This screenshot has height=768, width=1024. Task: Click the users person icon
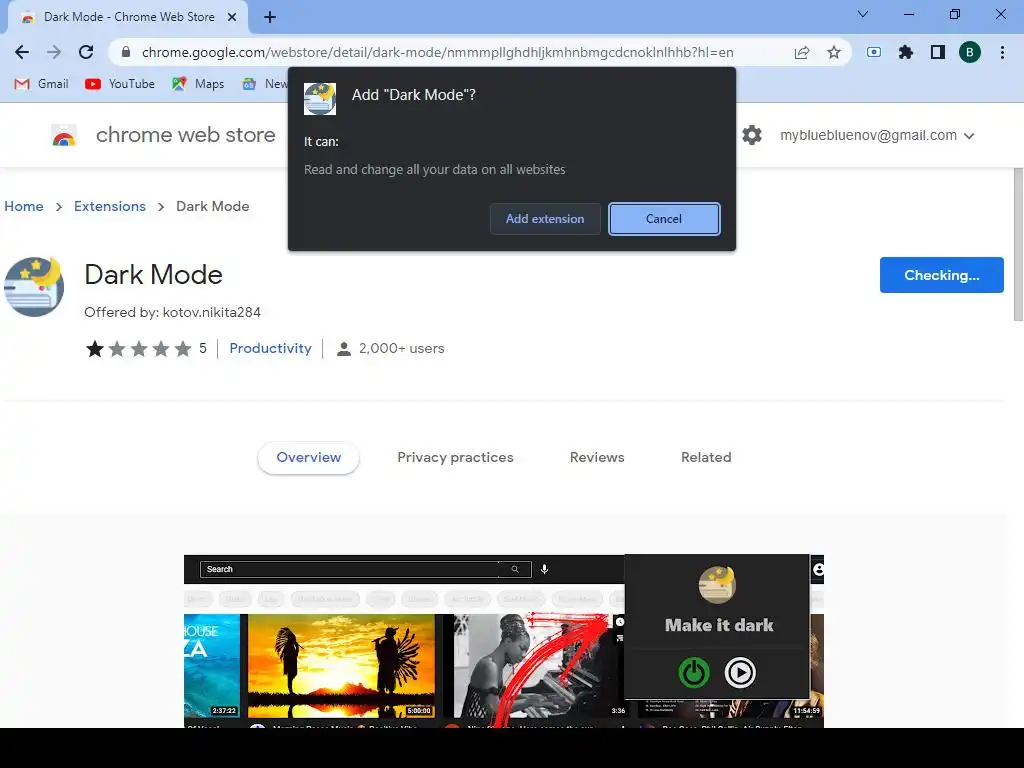[x=344, y=349]
